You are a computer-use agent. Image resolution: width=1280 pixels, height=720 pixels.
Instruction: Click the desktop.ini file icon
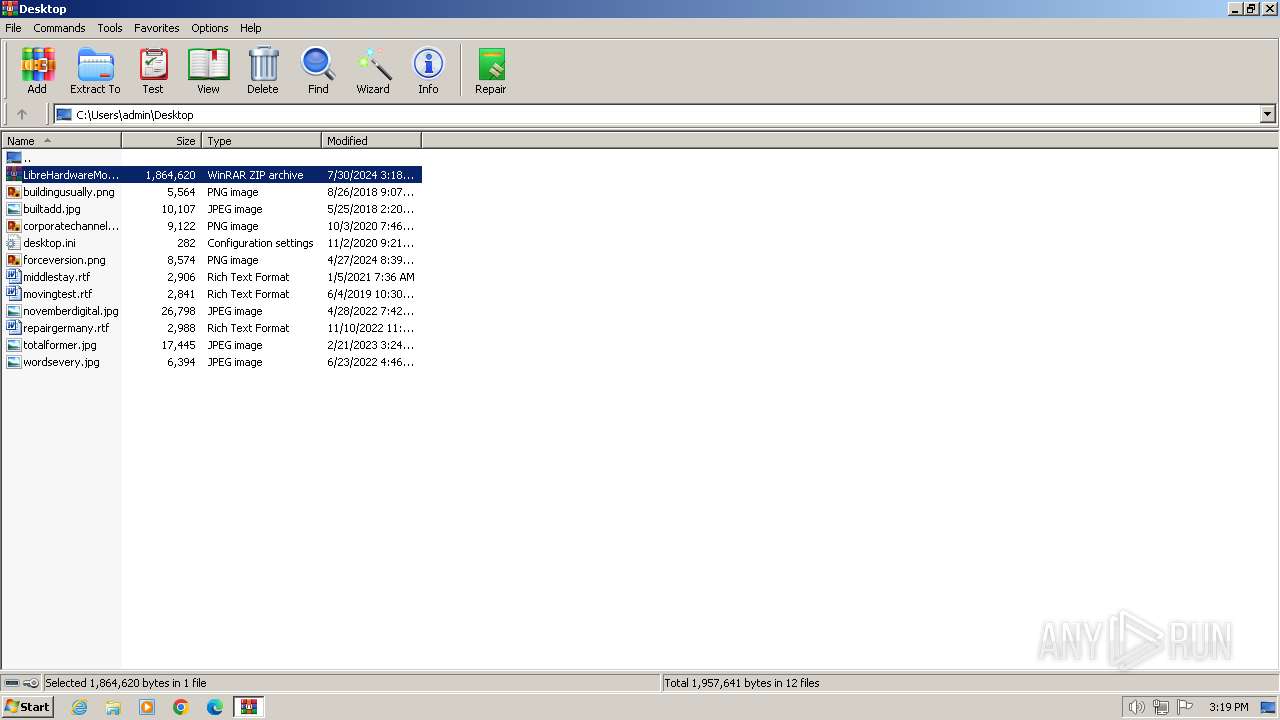click(x=14, y=243)
